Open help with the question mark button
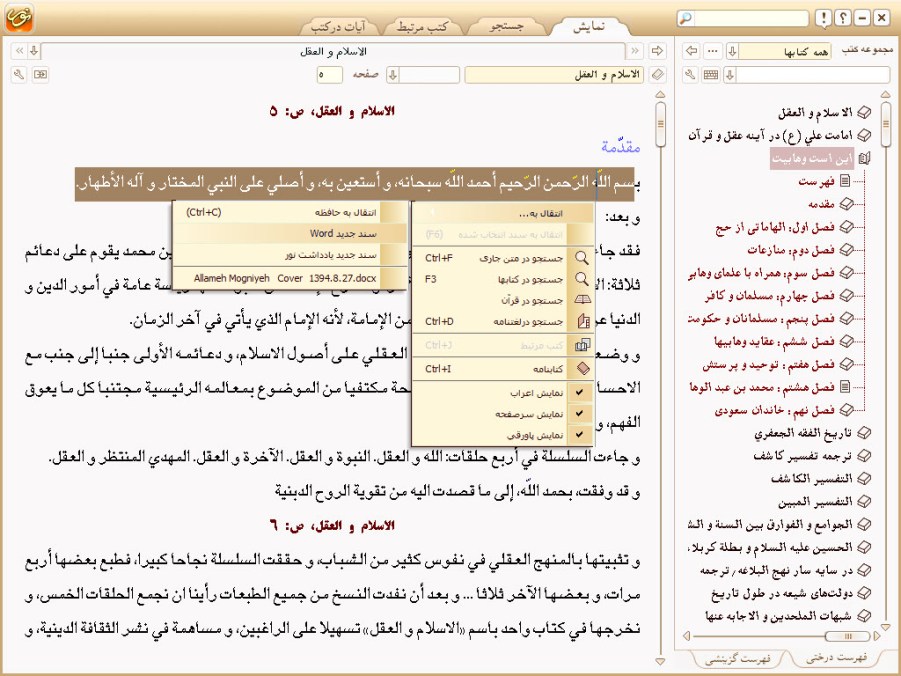 pyautogui.click(x=842, y=18)
